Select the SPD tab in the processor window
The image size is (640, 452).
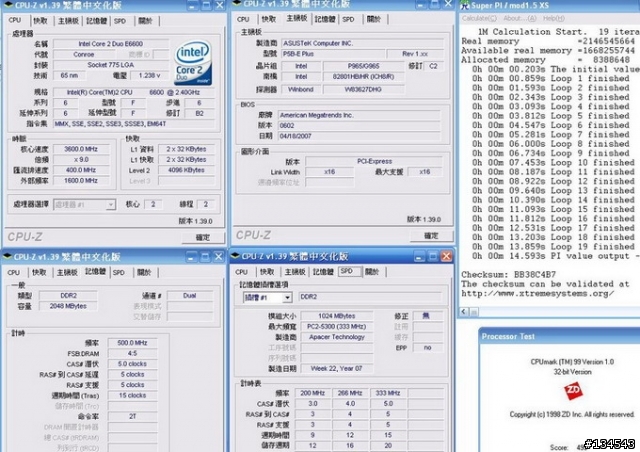click(x=120, y=20)
